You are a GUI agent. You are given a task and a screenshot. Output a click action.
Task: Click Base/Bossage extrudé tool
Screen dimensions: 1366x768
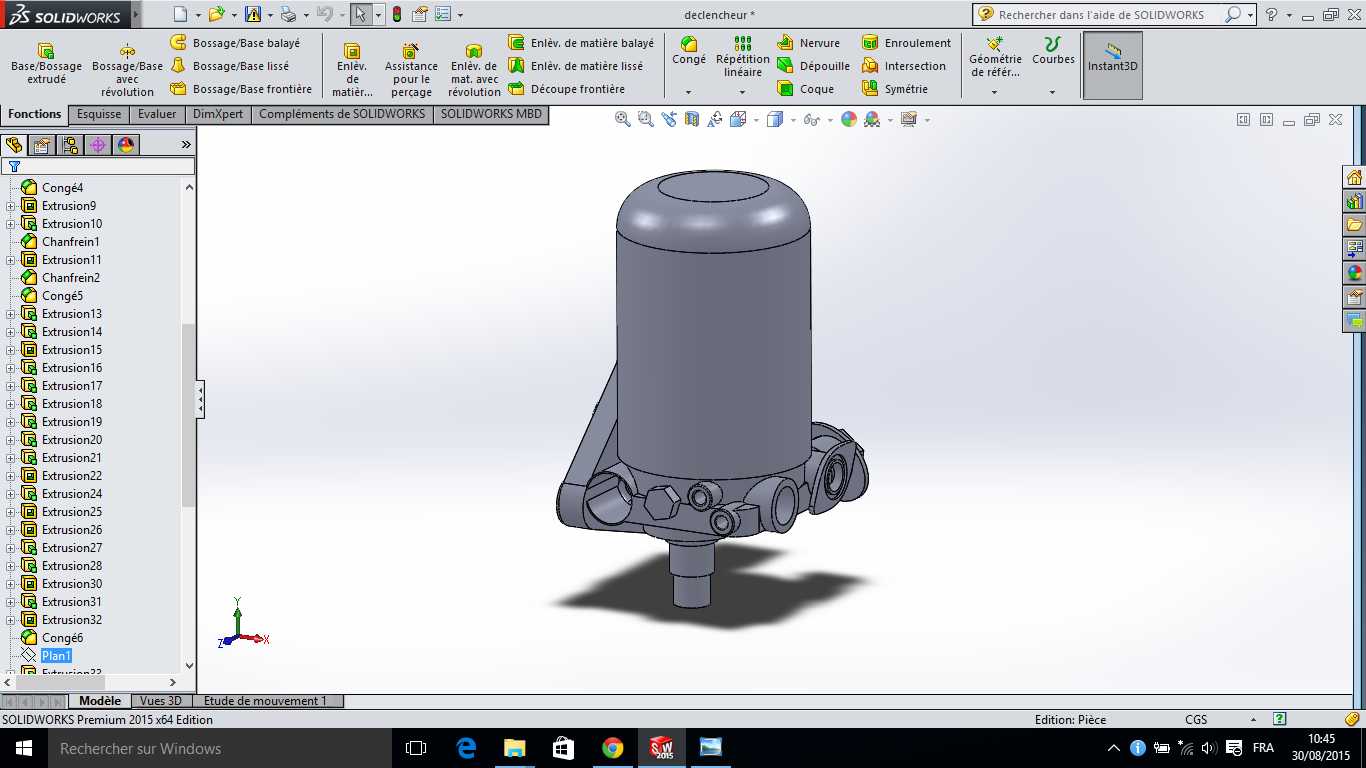point(46,63)
